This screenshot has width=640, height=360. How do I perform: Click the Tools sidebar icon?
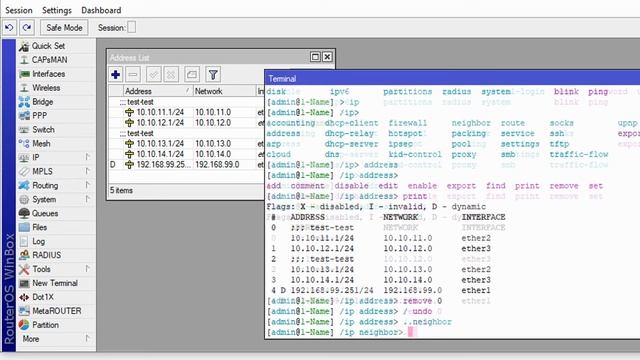pyautogui.click(x=24, y=269)
